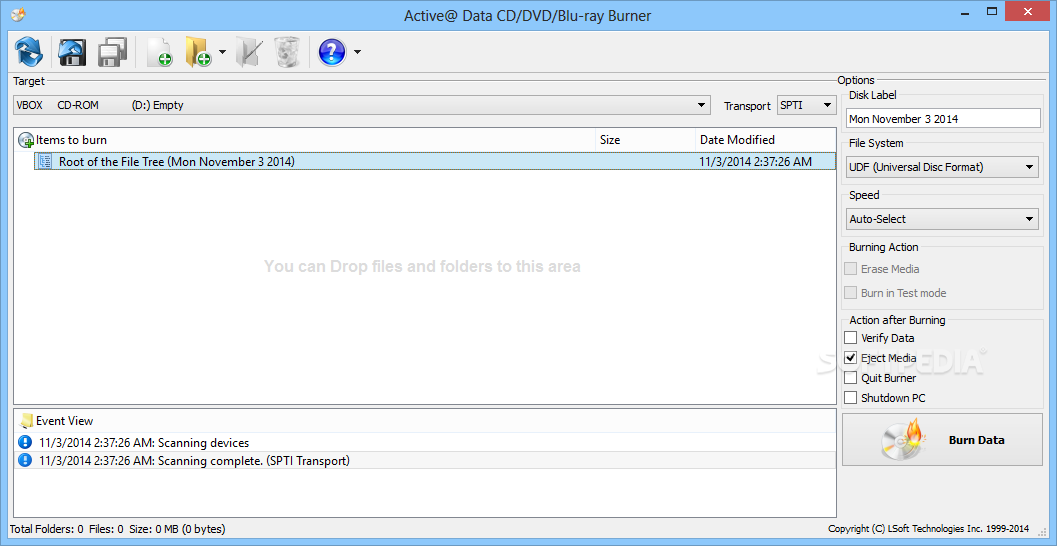Image resolution: width=1057 pixels, height=546 pixels.
Task: Maximize the burner window
Action: 992,11
